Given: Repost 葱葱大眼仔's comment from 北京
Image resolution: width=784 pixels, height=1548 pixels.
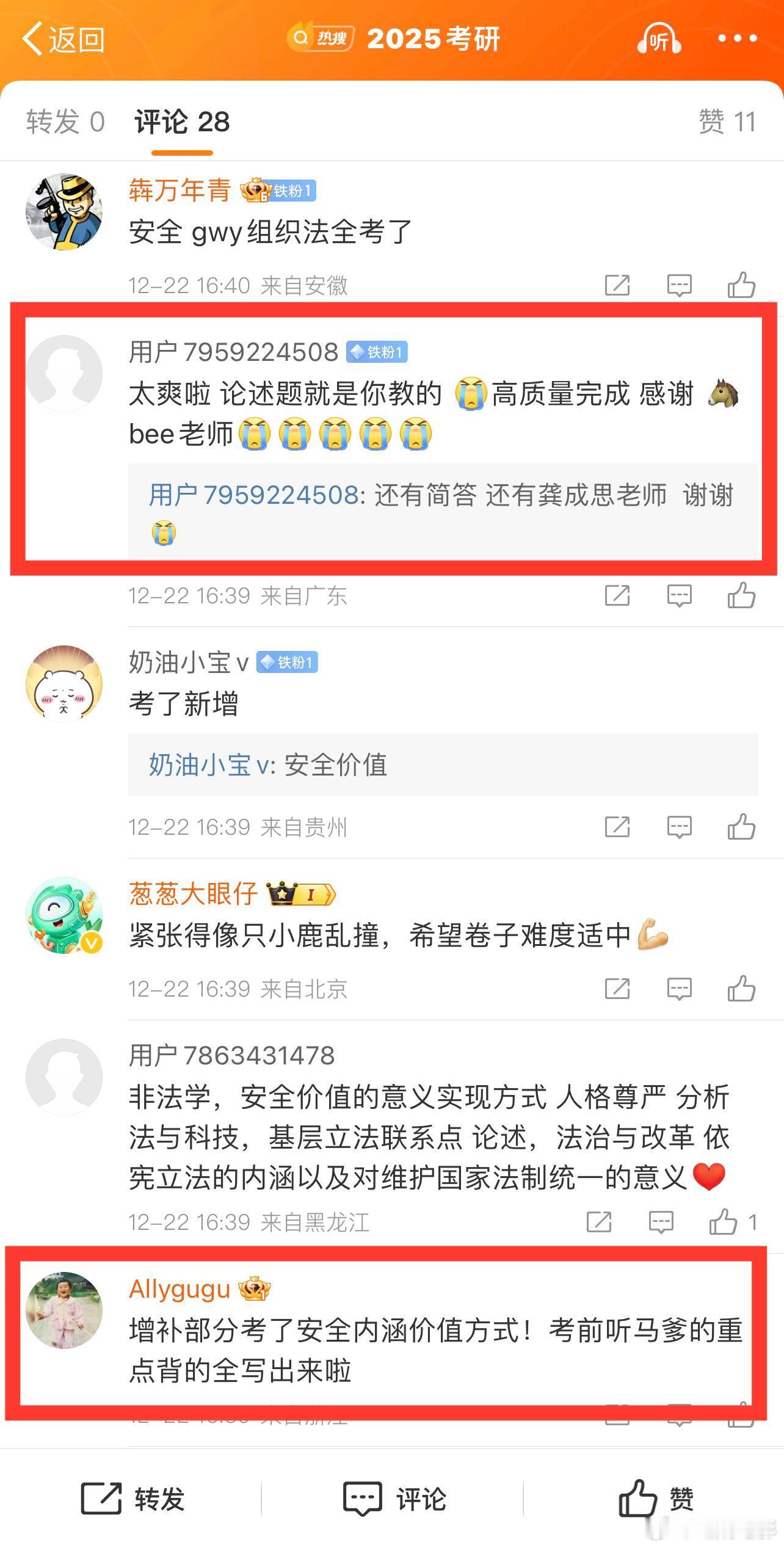Looking at the screenshot, I should click(x=617, y=988).
